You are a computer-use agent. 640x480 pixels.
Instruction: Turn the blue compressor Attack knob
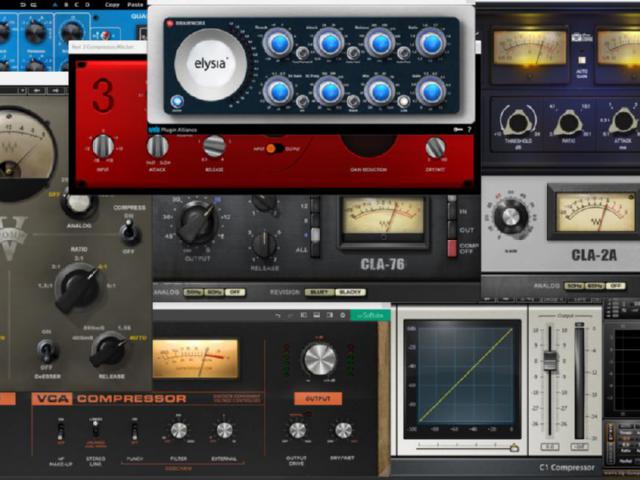click(x=623, y=120)
